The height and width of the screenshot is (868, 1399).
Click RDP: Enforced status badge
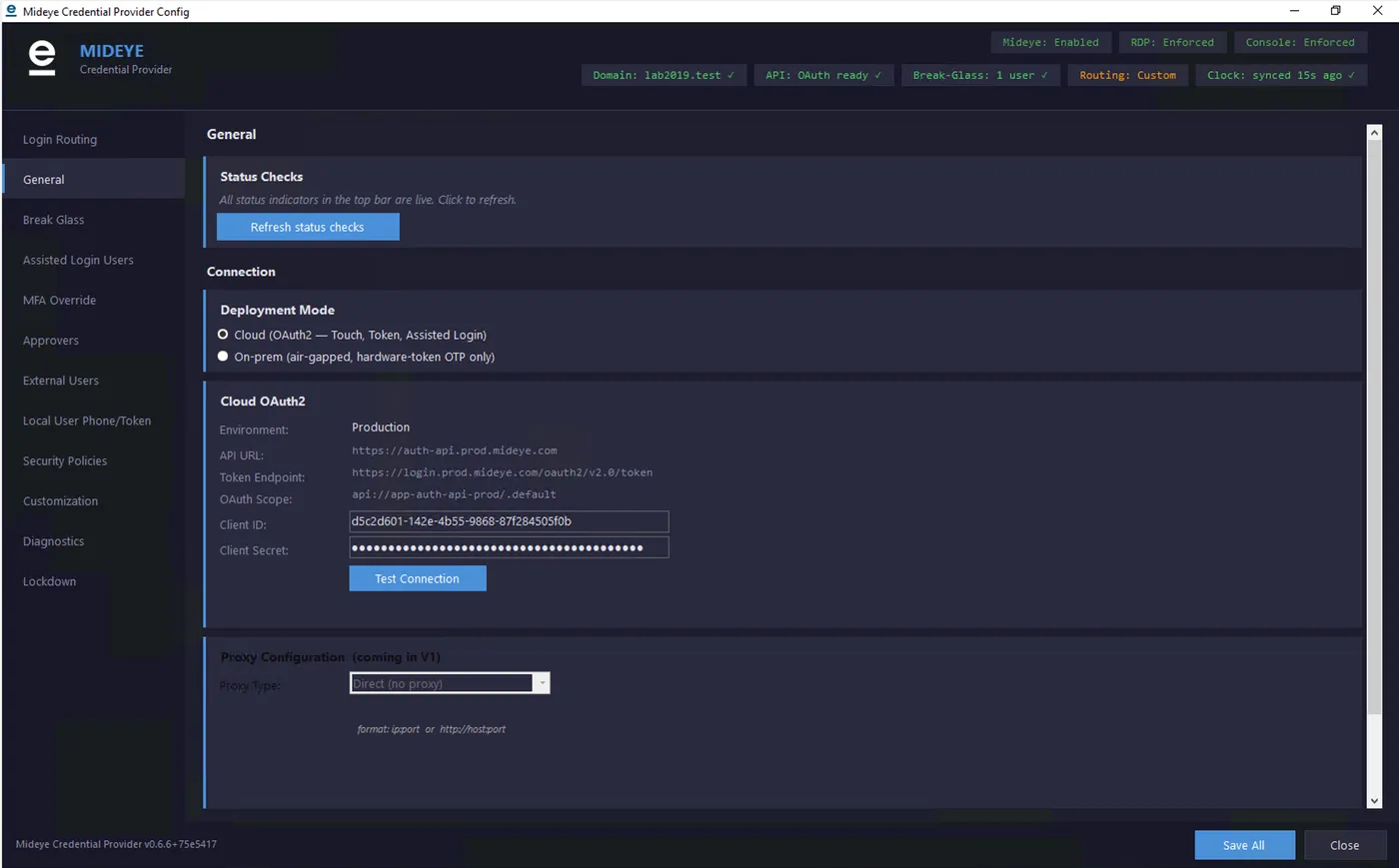coord(1172,43)
